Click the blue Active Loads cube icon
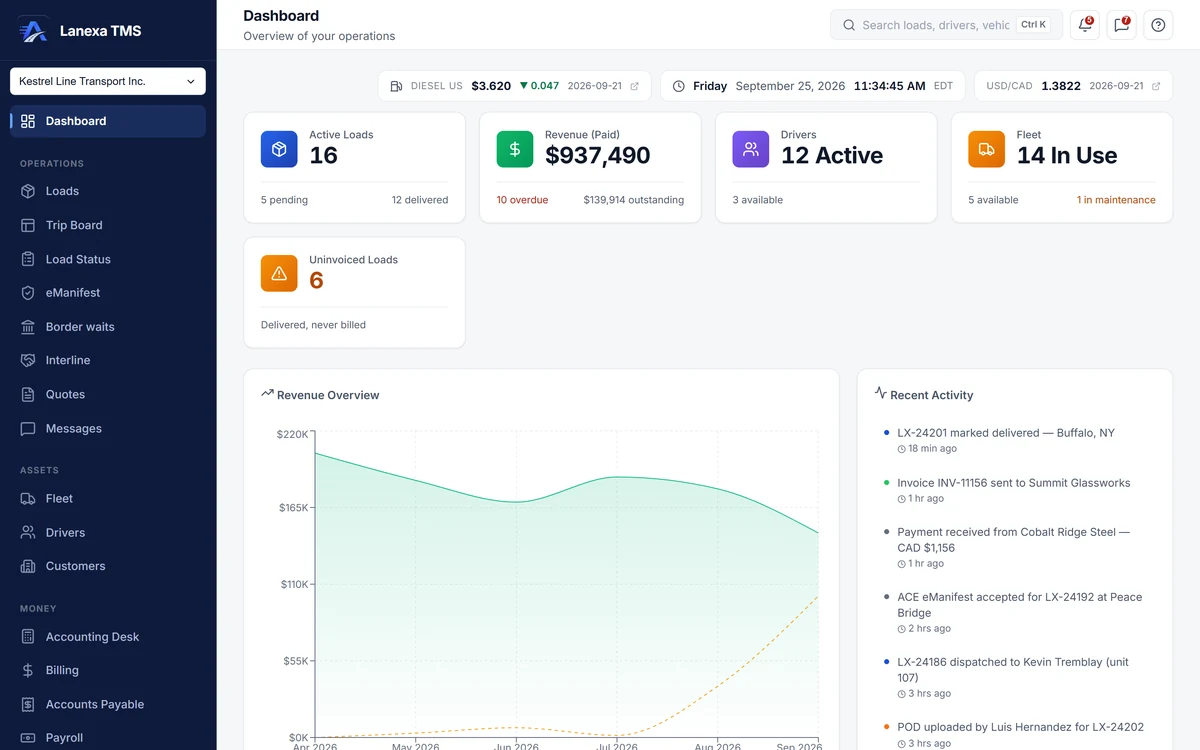Screen dimensions: 1200x750 click(x=279, y=149)
